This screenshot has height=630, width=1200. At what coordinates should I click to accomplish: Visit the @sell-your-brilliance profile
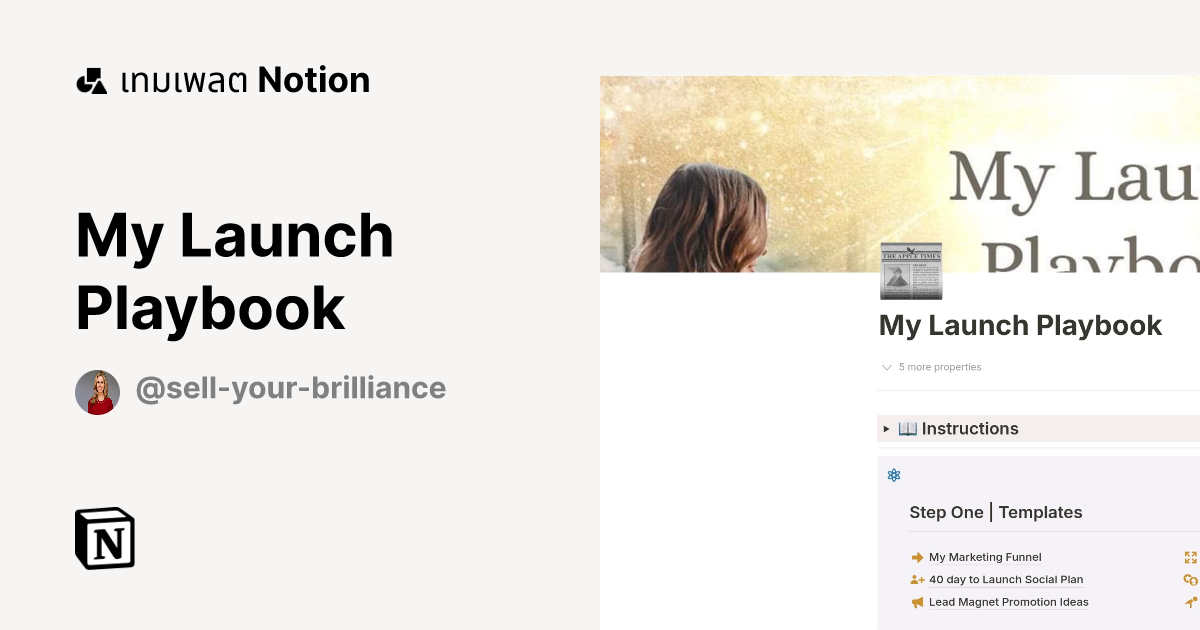291,388
